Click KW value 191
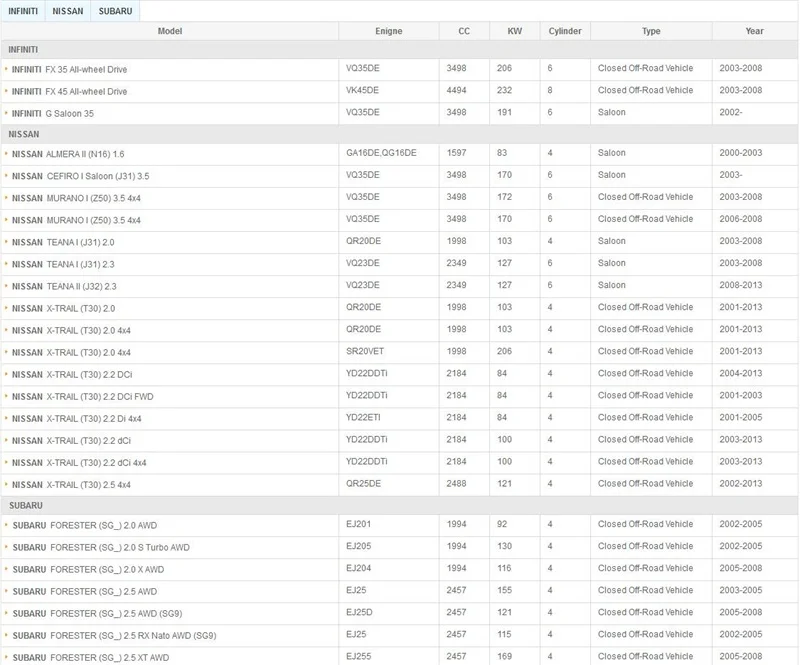Screen dimensions: 800x665 point(504,112)
